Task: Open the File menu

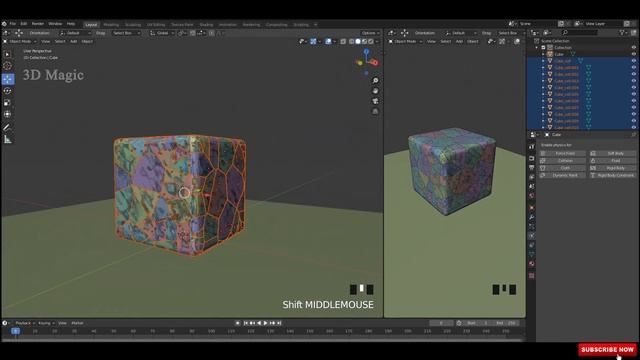Action: (x=13, y=24)
